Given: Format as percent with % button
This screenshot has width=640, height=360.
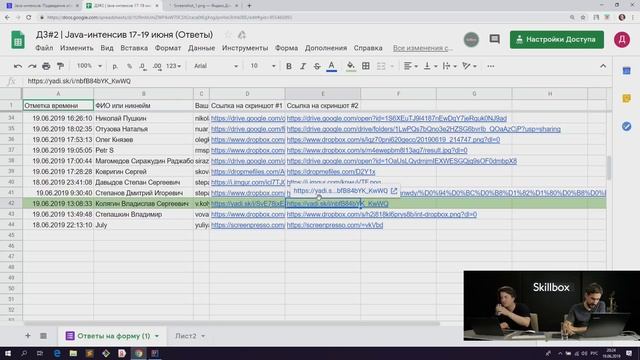Looking at the screenshot, I should [129, 66].
